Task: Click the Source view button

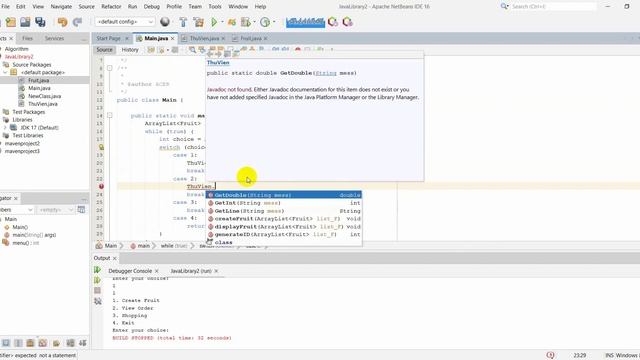Action: point(104,49)
